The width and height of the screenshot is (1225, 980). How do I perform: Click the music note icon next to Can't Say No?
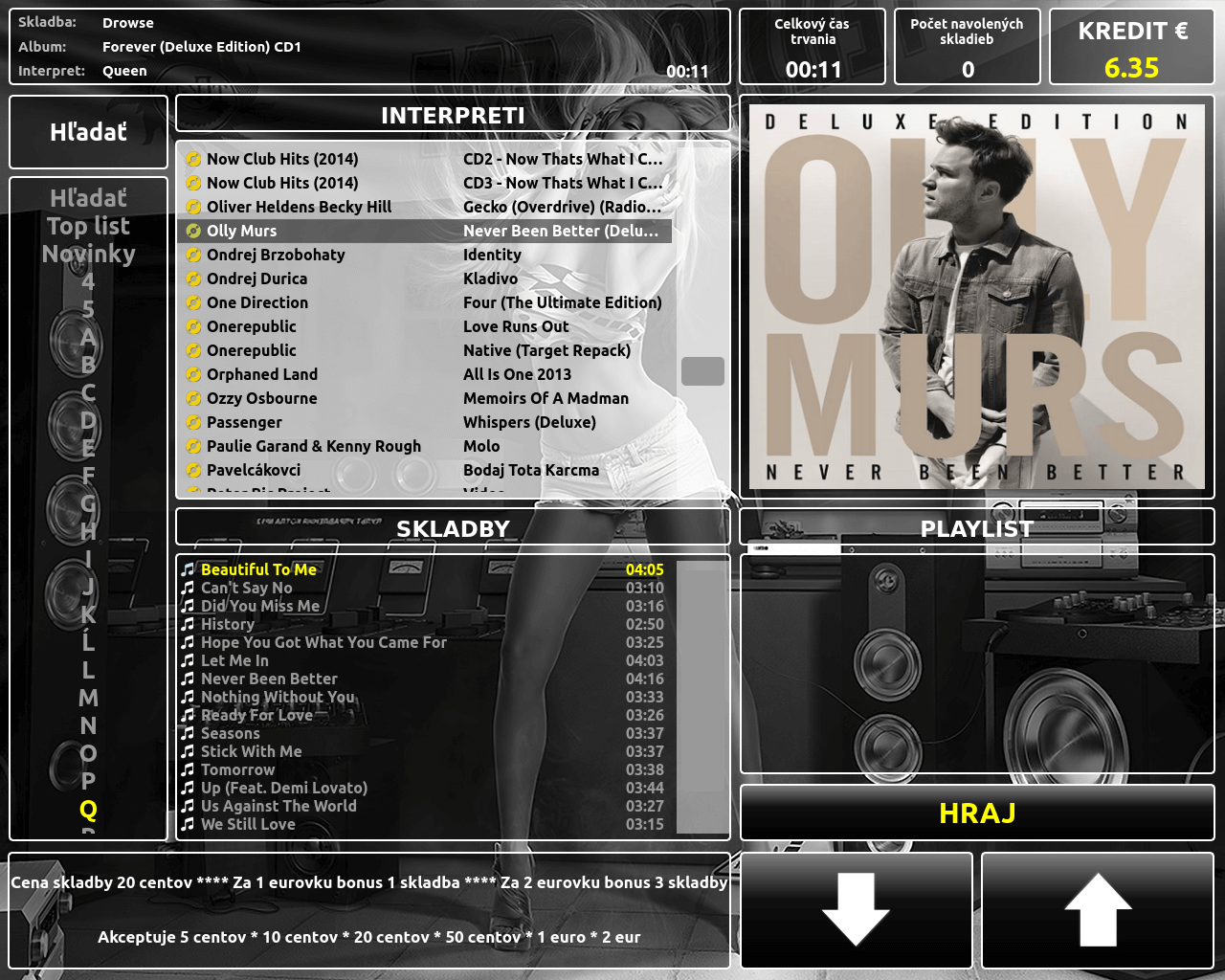[x=188, y=588]
